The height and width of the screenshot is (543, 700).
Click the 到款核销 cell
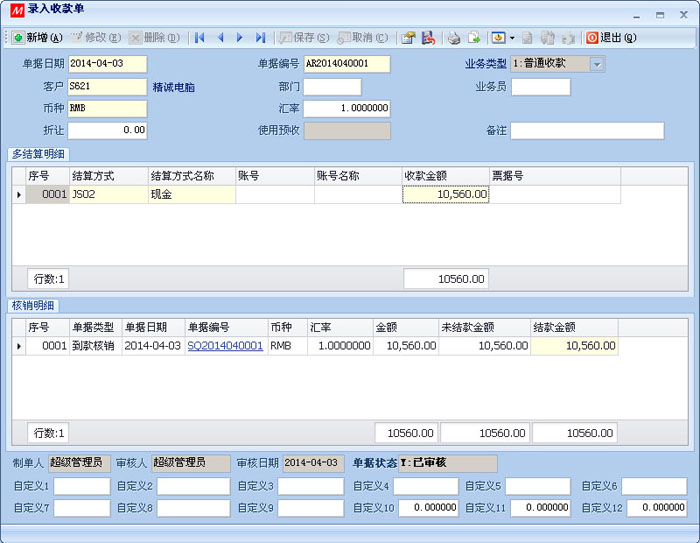click(96, 346)
